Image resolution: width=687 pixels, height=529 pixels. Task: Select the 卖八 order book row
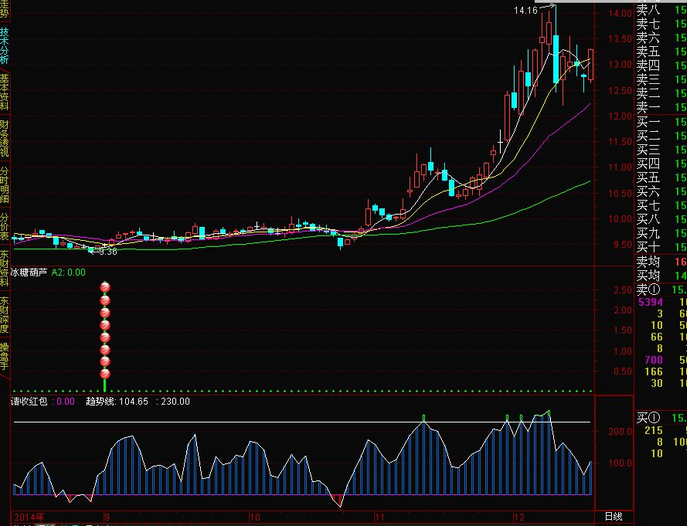pyautogui.click(x=661, y=10)
